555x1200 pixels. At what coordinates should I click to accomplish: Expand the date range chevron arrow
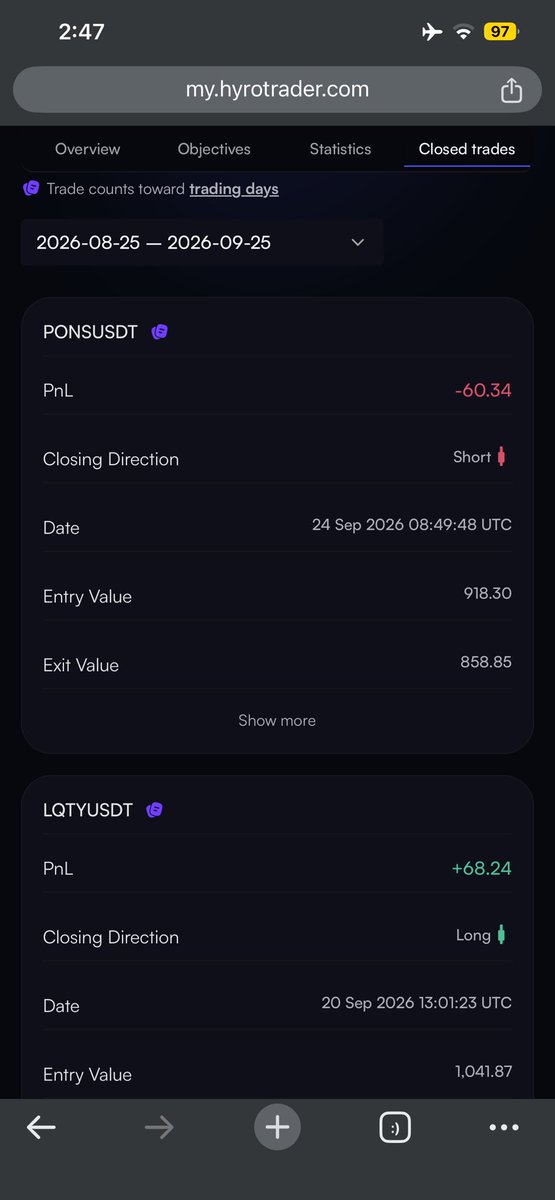358,243
